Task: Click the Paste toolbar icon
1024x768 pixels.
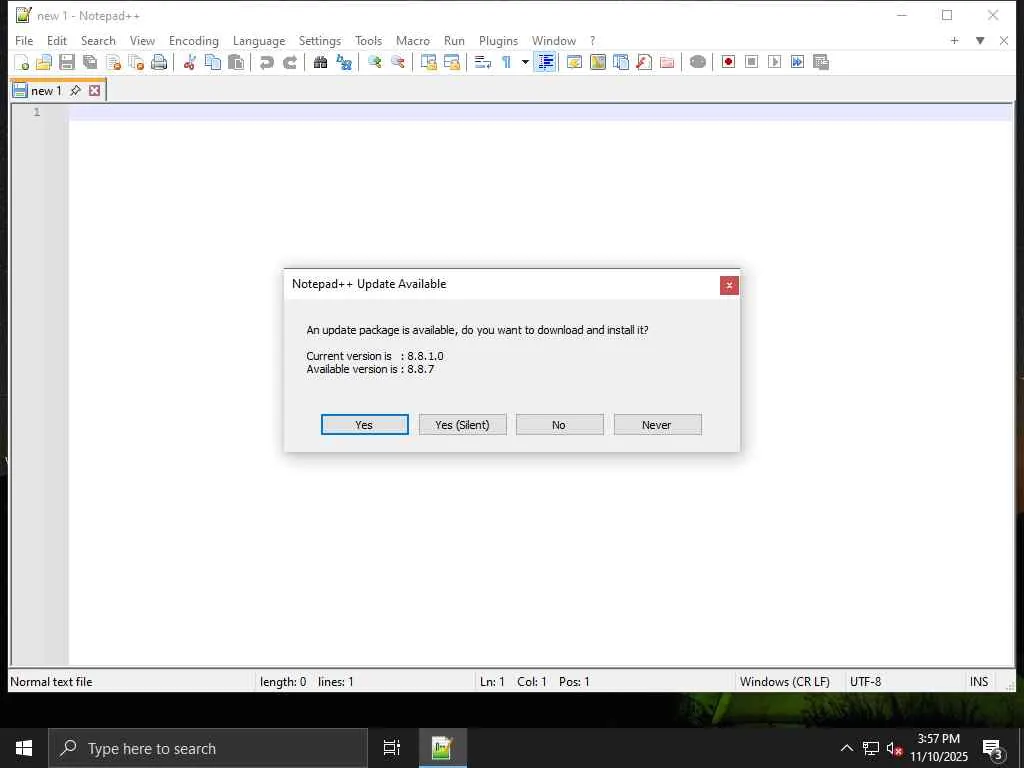Action: point(236,62)
